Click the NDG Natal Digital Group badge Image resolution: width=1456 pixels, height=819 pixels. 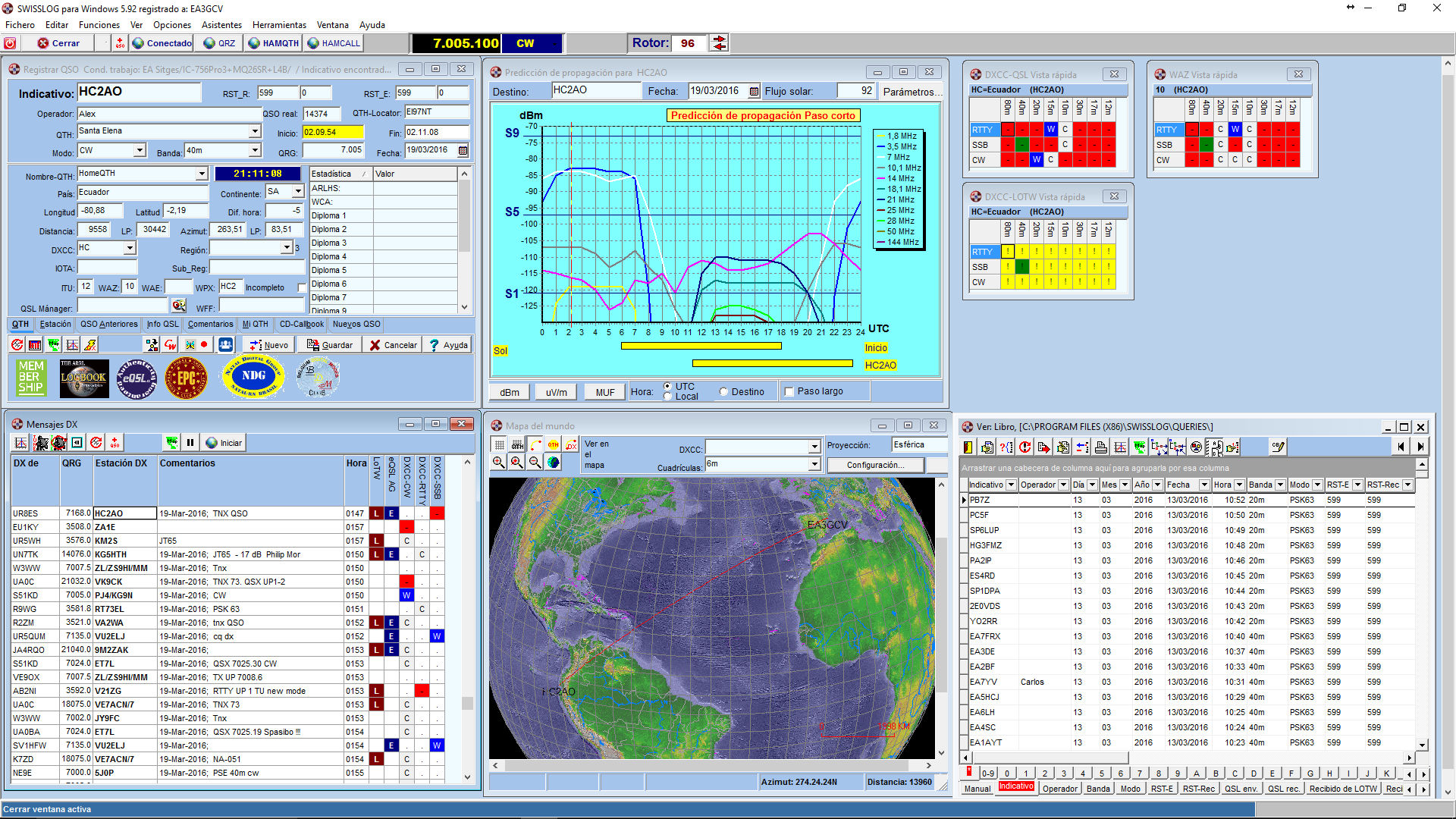253,376
